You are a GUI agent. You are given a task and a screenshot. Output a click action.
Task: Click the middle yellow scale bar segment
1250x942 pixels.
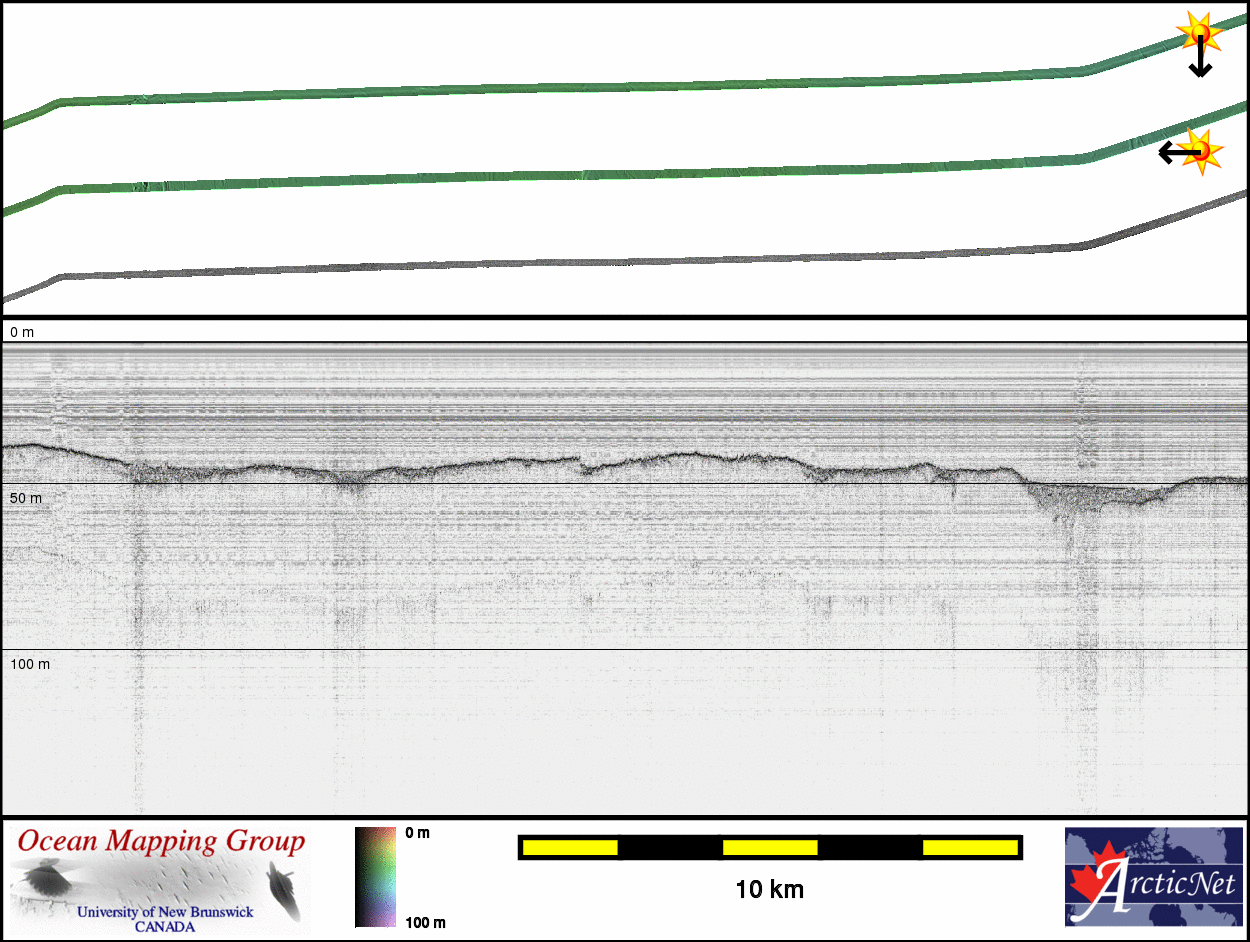coord(770,848)
